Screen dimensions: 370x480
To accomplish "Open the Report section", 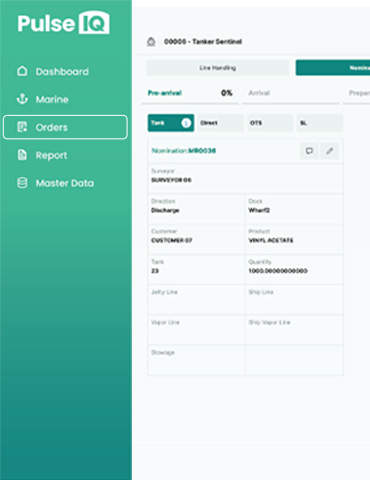I will [x=51, y=155].
